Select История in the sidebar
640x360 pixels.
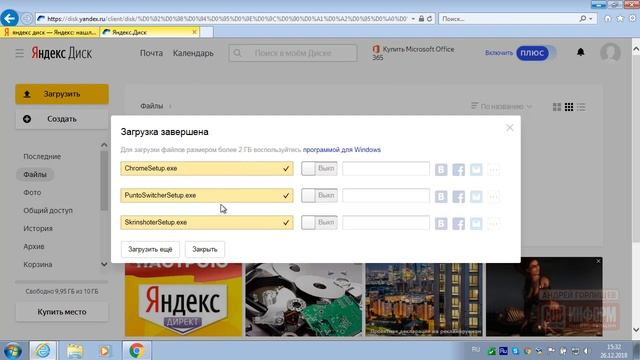click(38, 228)
